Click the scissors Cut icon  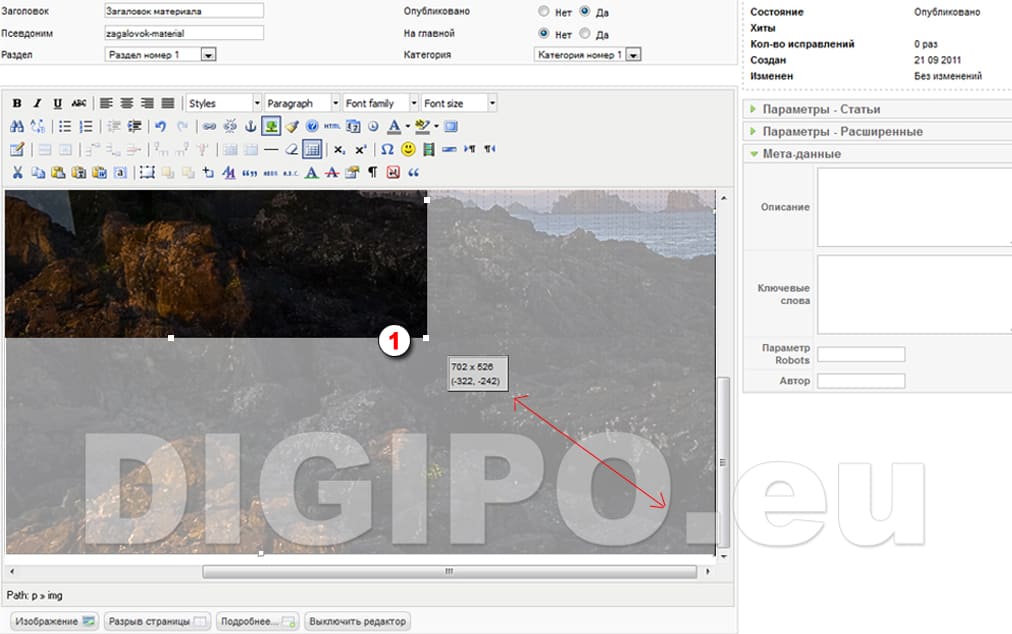click(17, 172)
